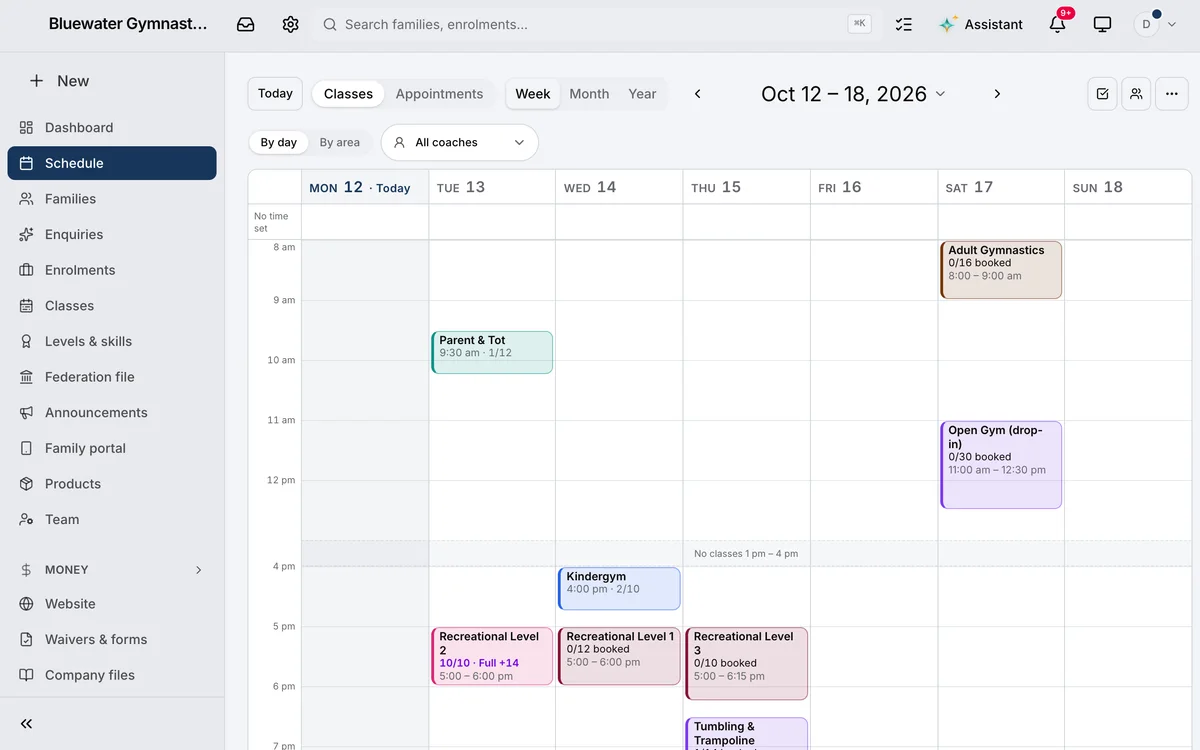Open the task checklist icon
This screenshot has height=750, width=1200.
click(904, 24)
